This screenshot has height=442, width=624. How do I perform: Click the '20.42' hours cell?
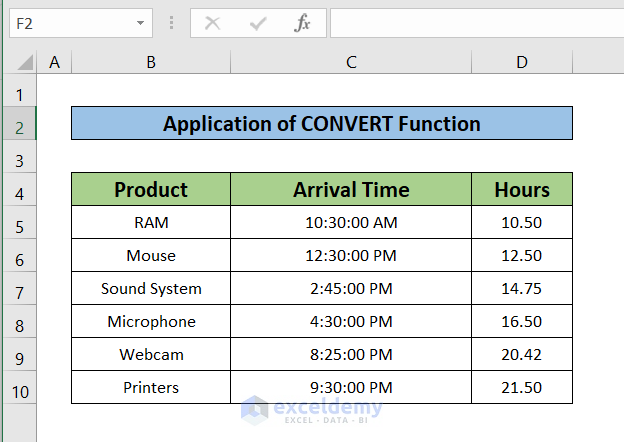point(522,354)
